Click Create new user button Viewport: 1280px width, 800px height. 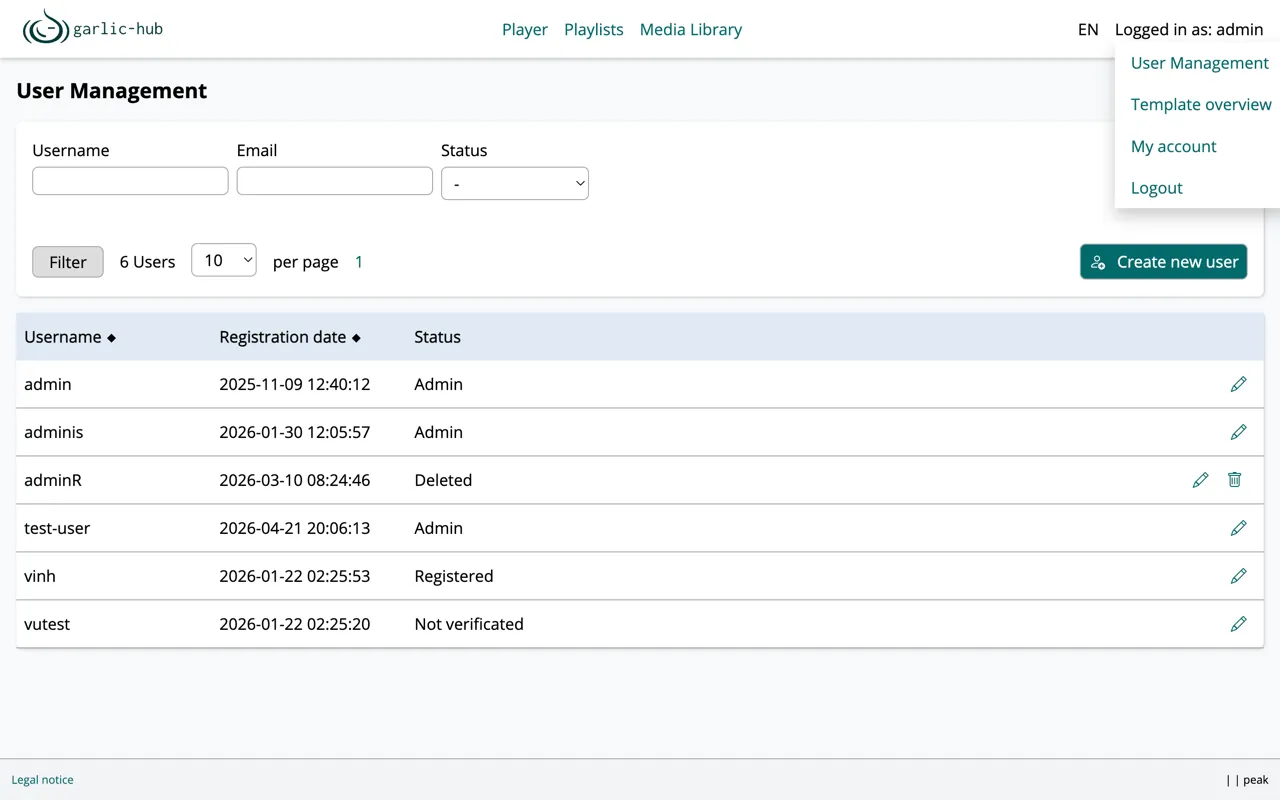1163,262
